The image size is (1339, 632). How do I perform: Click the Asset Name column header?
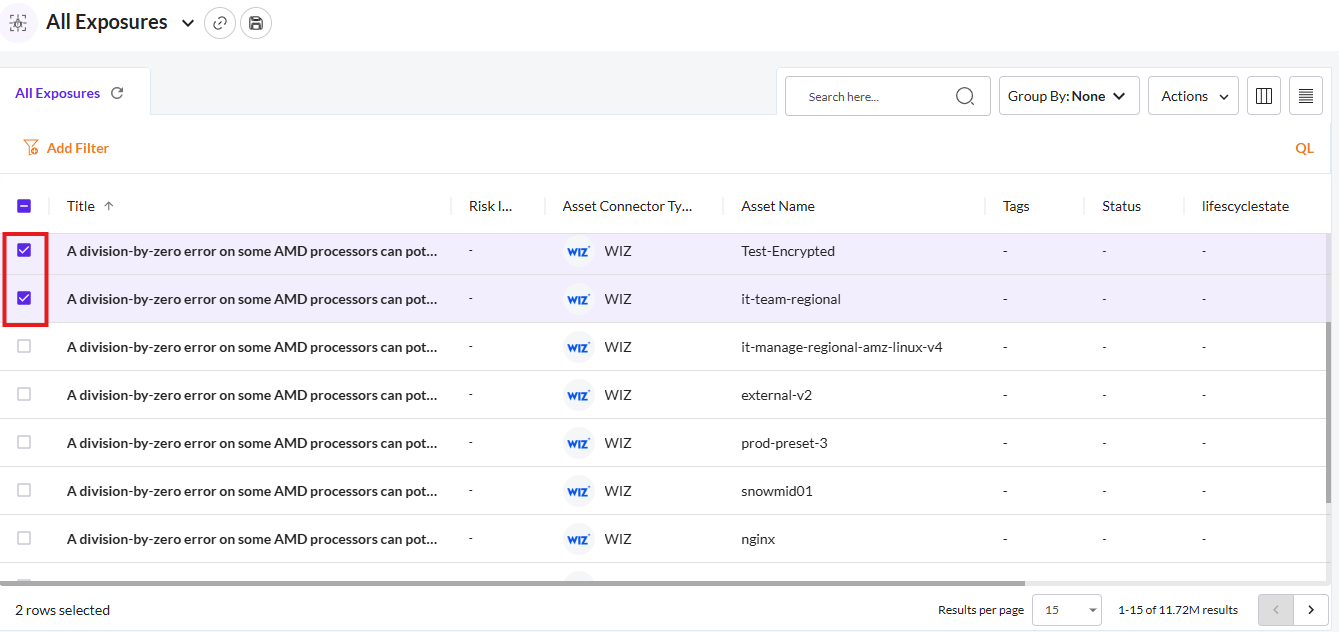coord(778,206)
